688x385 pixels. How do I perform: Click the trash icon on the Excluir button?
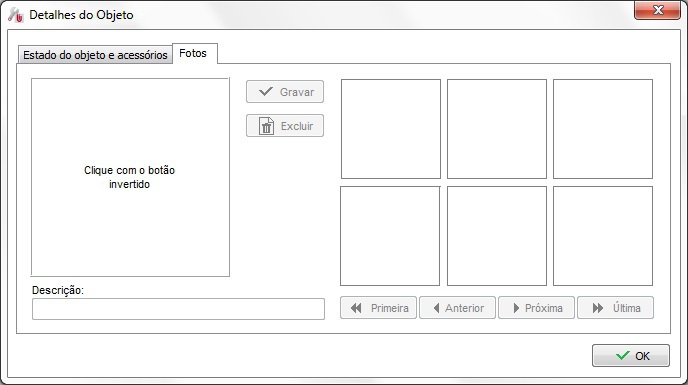tap(266, 126)
